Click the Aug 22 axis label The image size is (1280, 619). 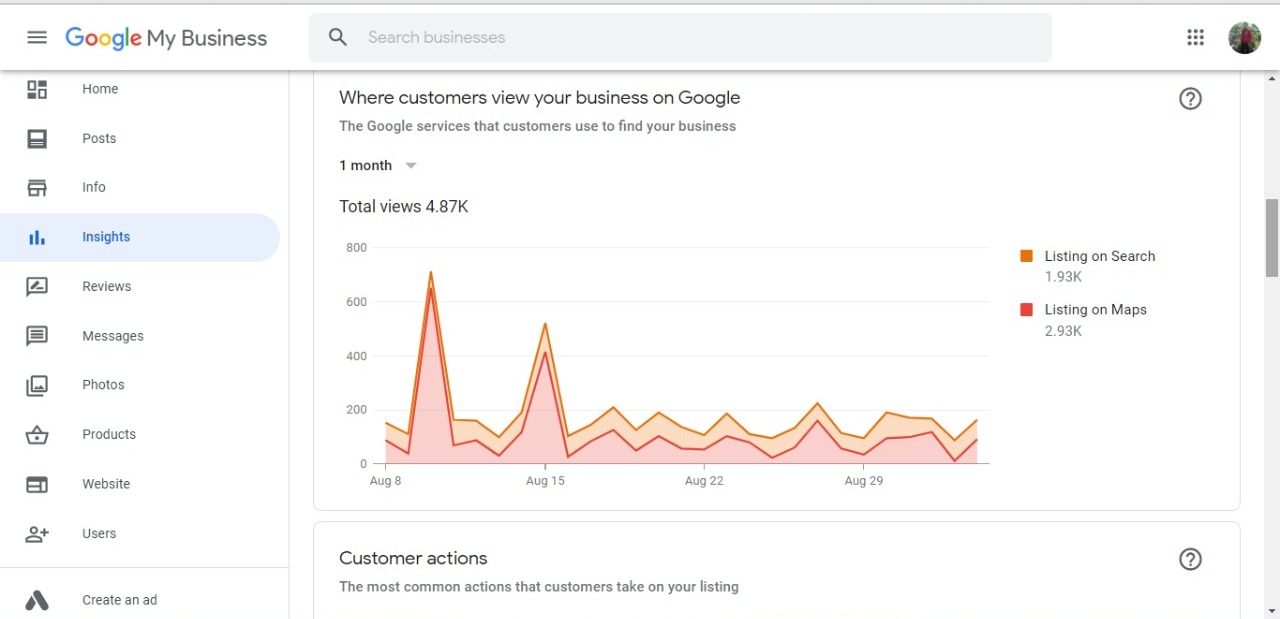[704, 481]
